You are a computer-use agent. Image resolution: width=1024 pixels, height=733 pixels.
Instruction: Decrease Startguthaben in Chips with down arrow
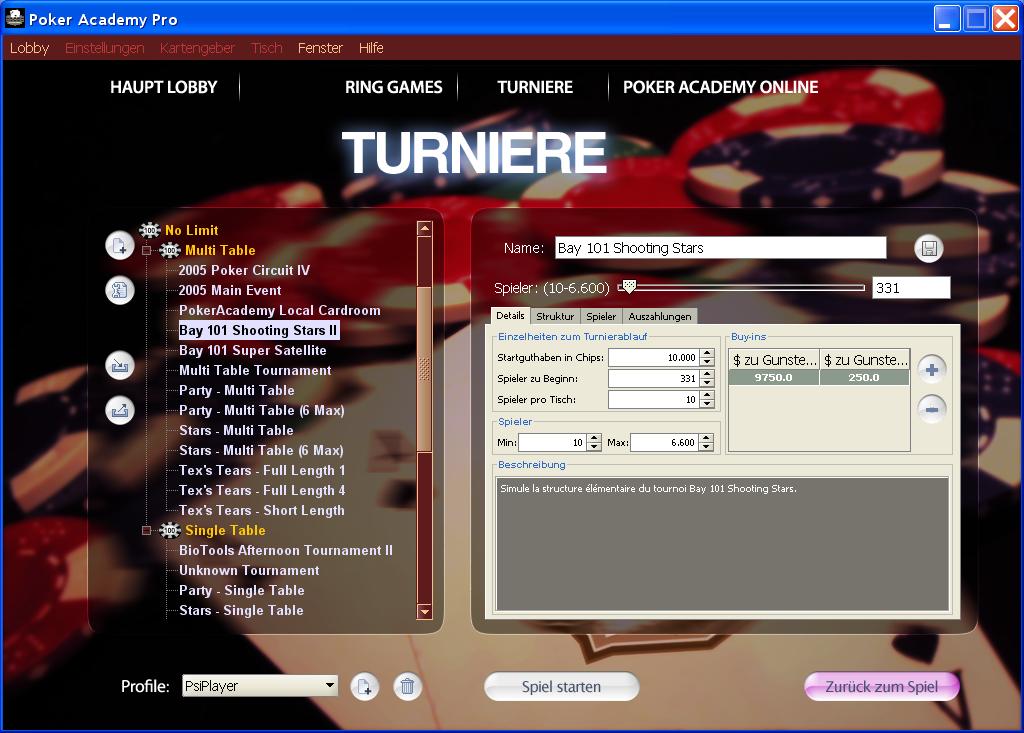[x=707, y=362]
